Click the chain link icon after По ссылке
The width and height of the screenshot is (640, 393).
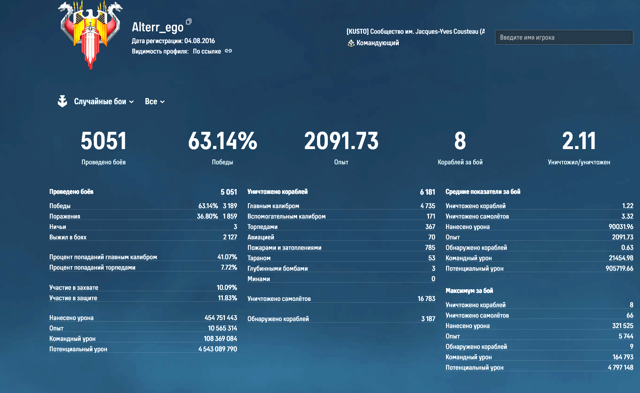(x=229, y=51)
